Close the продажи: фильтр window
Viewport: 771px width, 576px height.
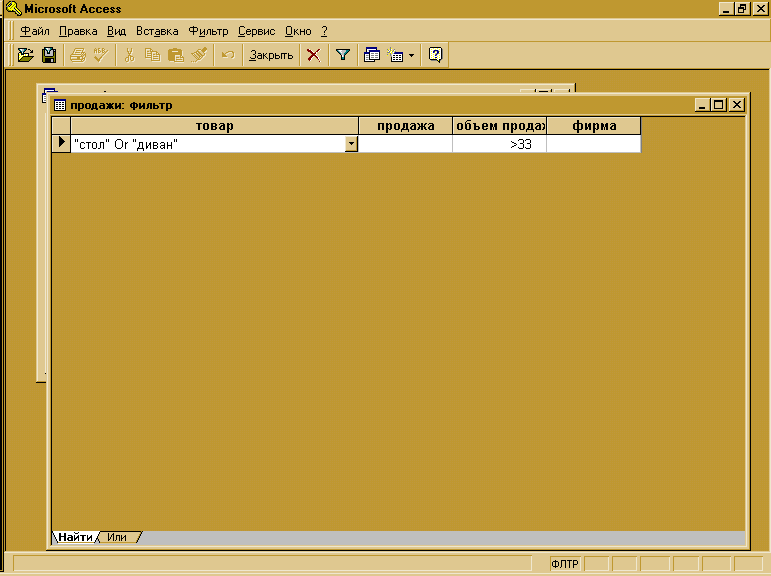(737, 105)
